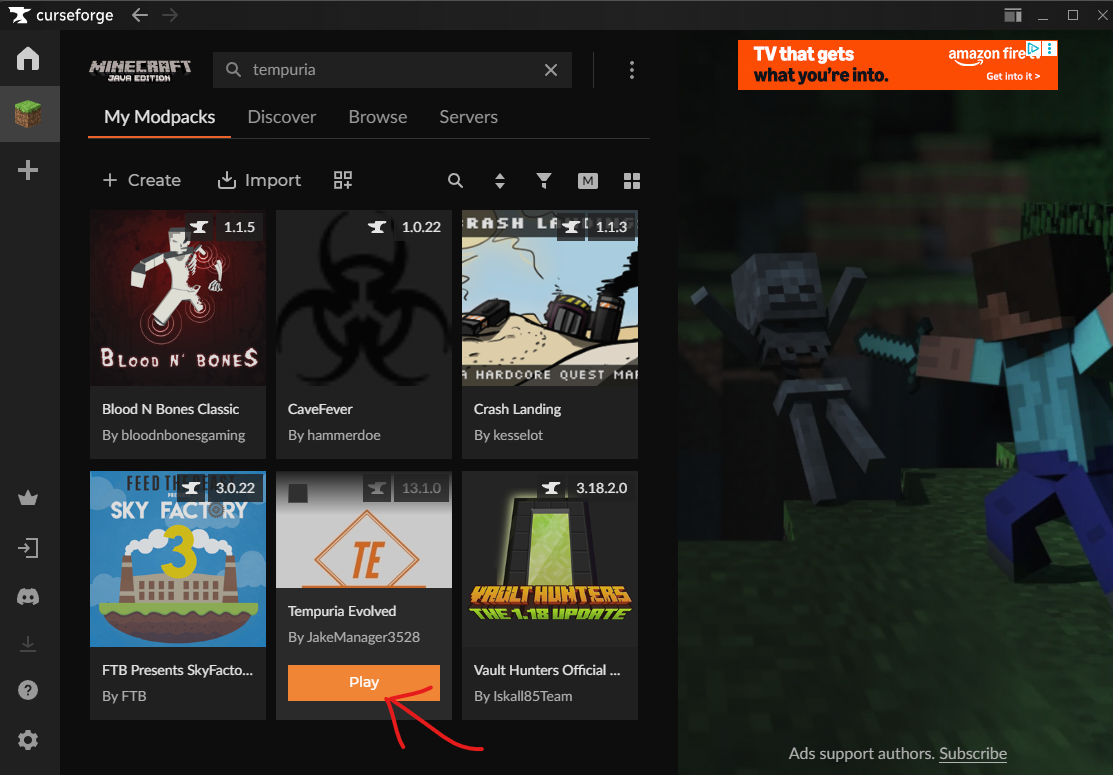Switch to the Discover tab
Image resolution: width=1113 pixels, height=775 pixels.
pos(282,117)
